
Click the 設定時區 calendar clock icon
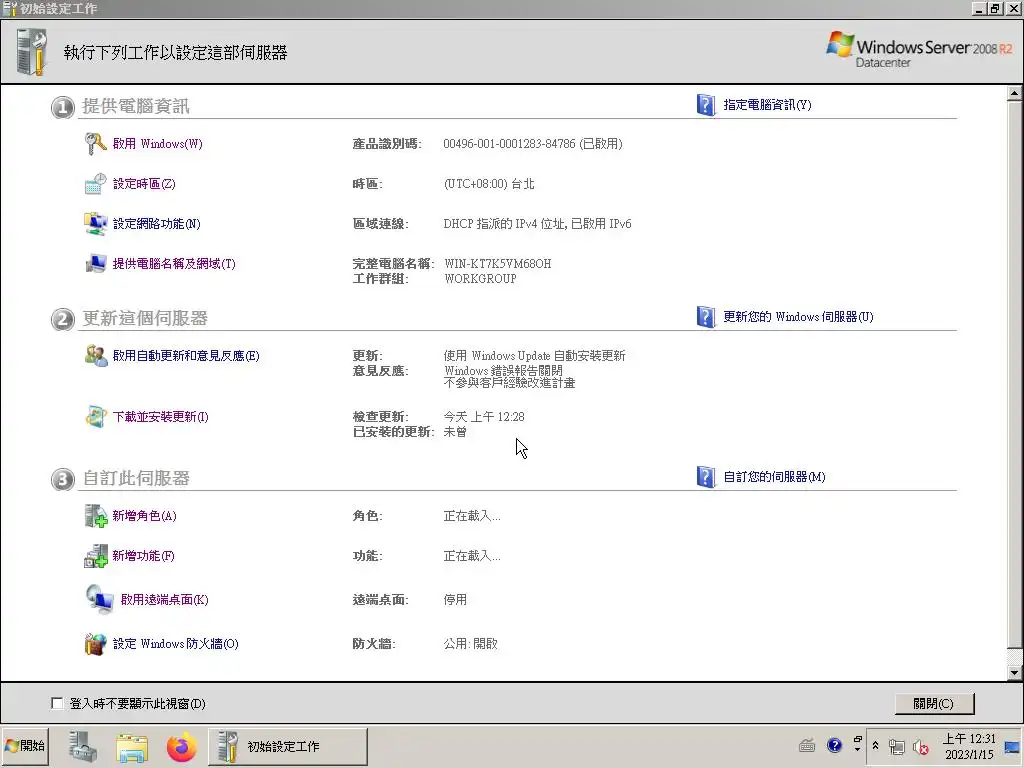[95, 184]
